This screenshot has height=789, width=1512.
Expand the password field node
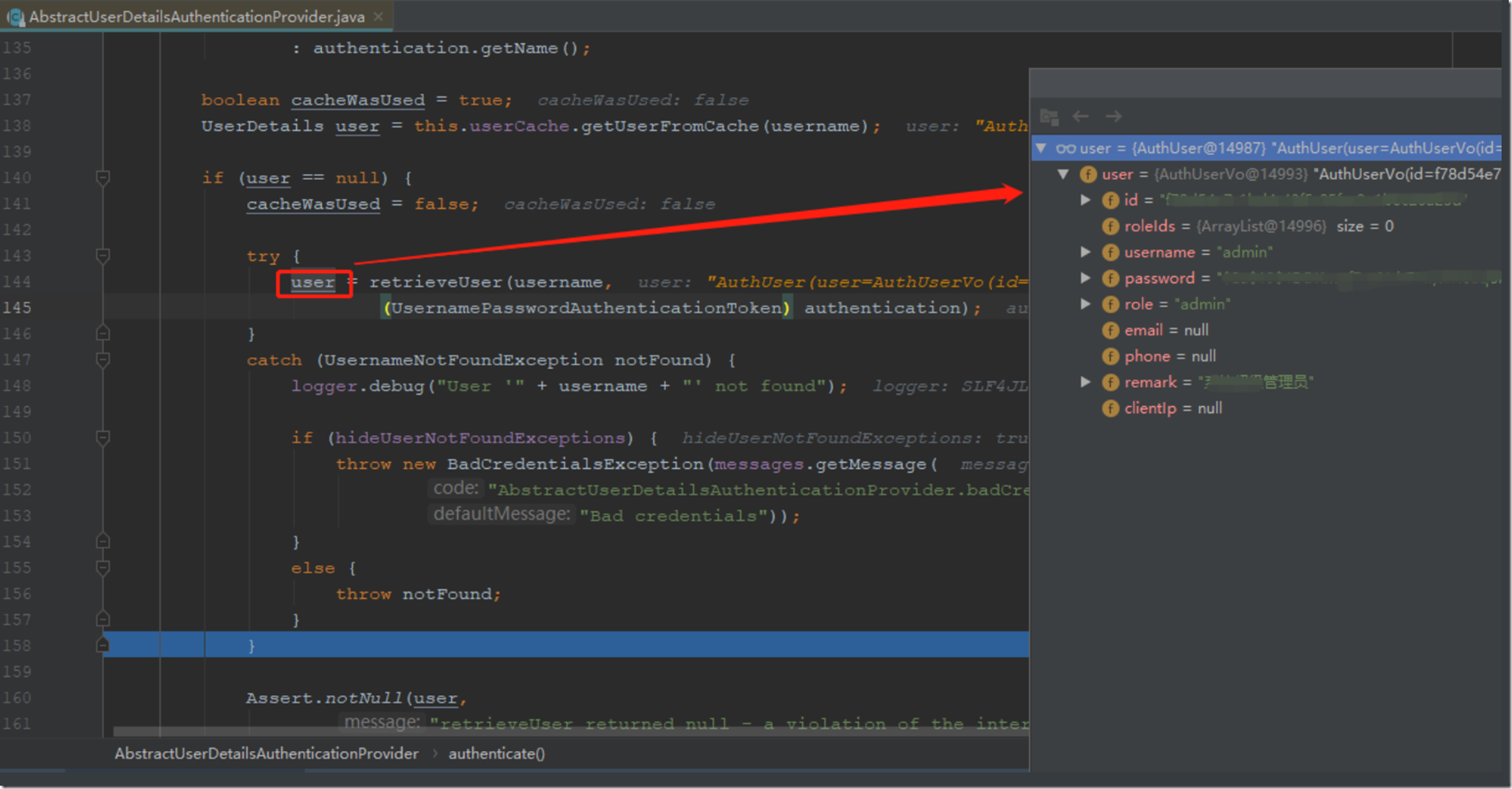(x=1086, y=278)
